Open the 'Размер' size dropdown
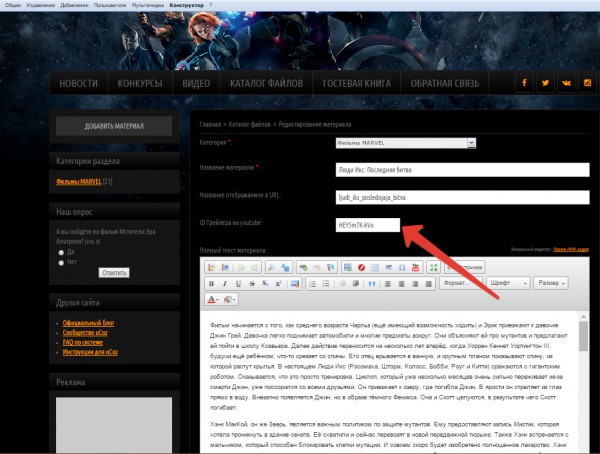 coord(551,283)
